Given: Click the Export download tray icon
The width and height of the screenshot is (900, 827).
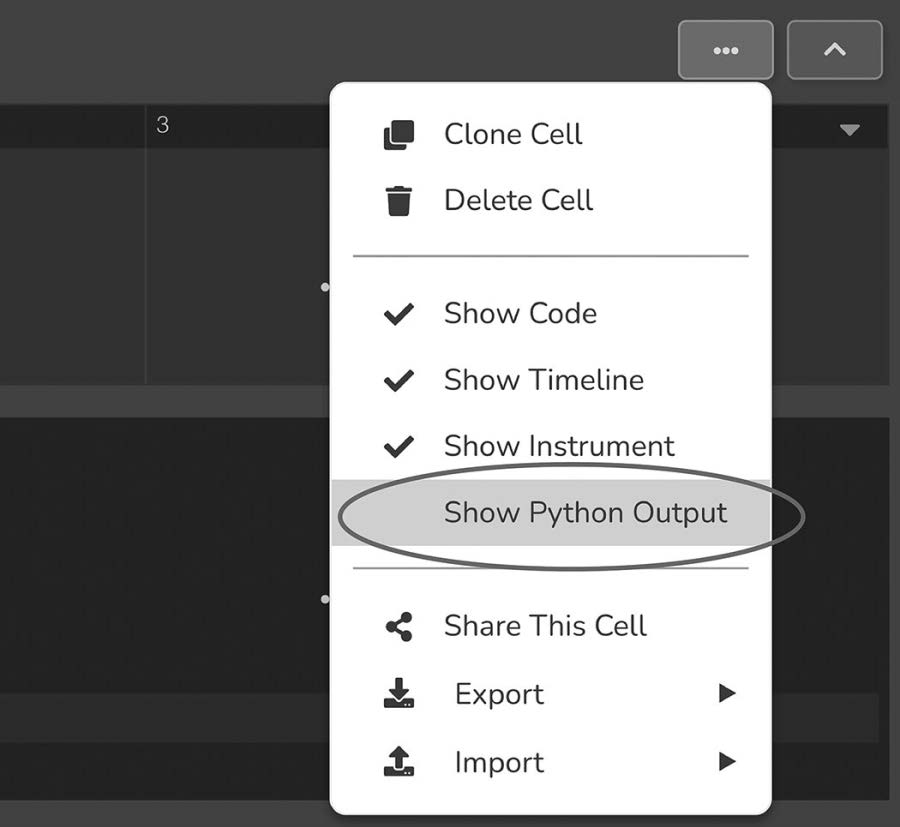Looking at the screenshot, I should point(398,693).
